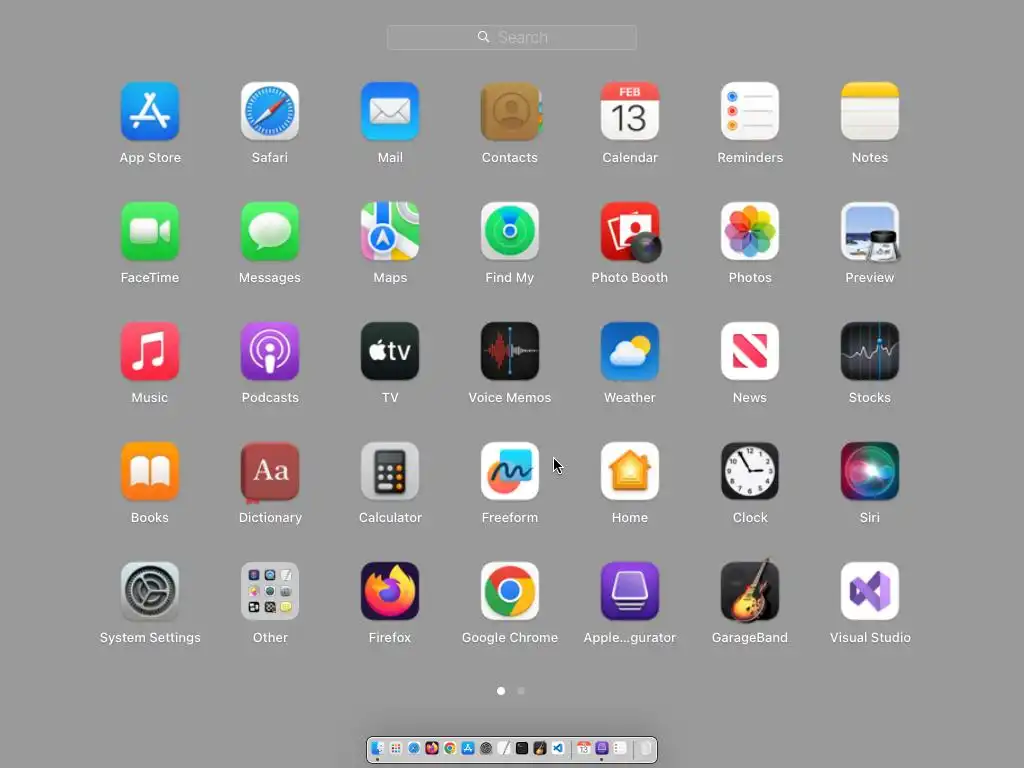Open Safari from the Dock
Screen dimensions: 1024x768
(x=414, y=748)
